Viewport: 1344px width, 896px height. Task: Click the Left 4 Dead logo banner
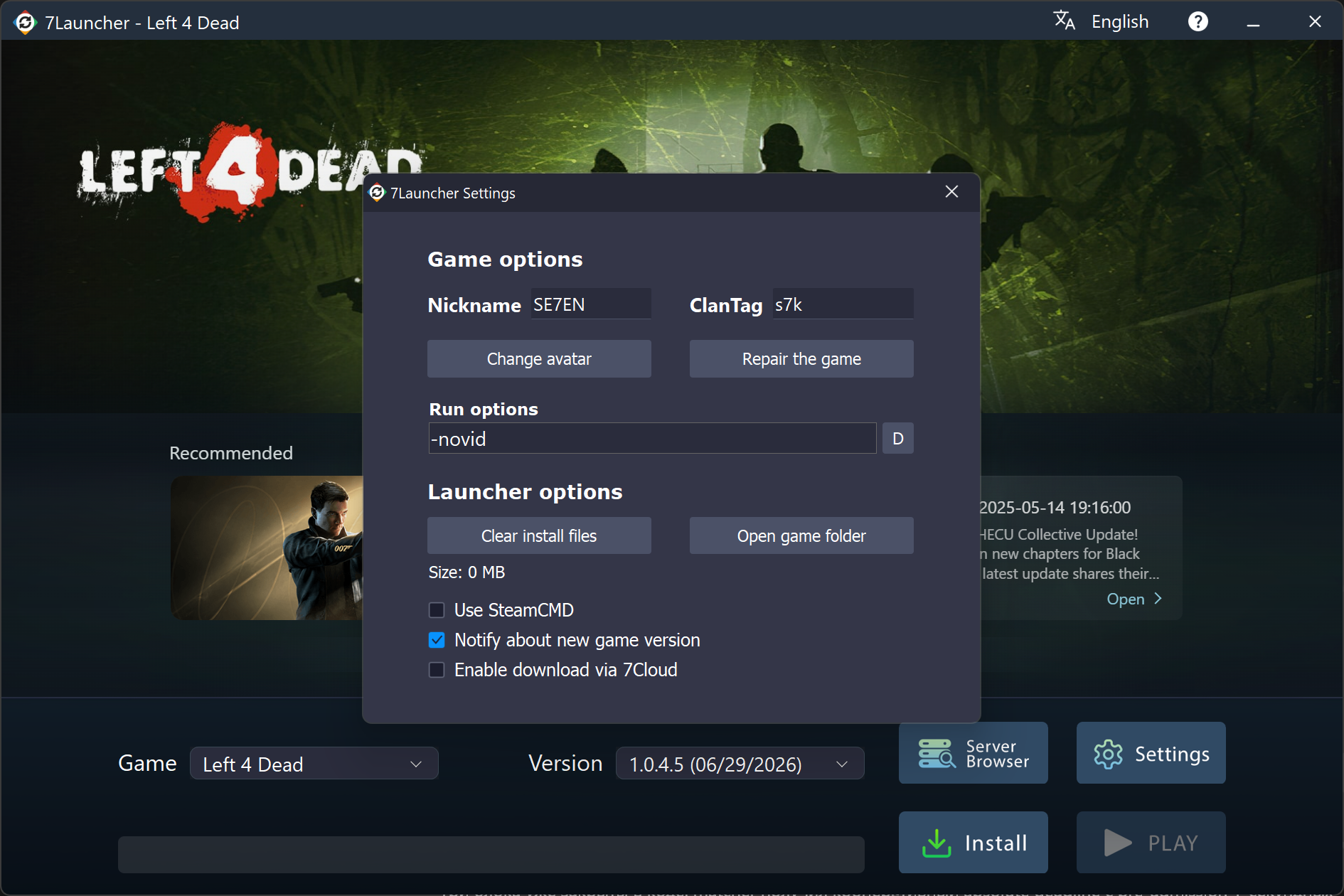pyautogui.click(x=249, y=171)
